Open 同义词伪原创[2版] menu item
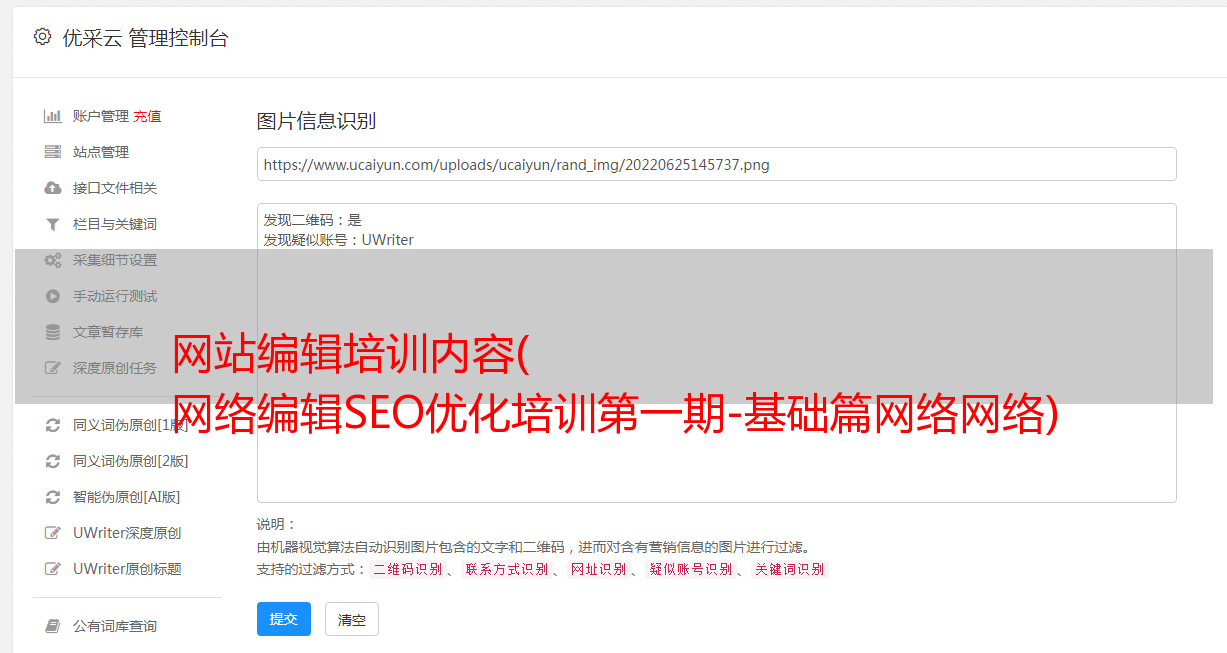 point(131,461)
